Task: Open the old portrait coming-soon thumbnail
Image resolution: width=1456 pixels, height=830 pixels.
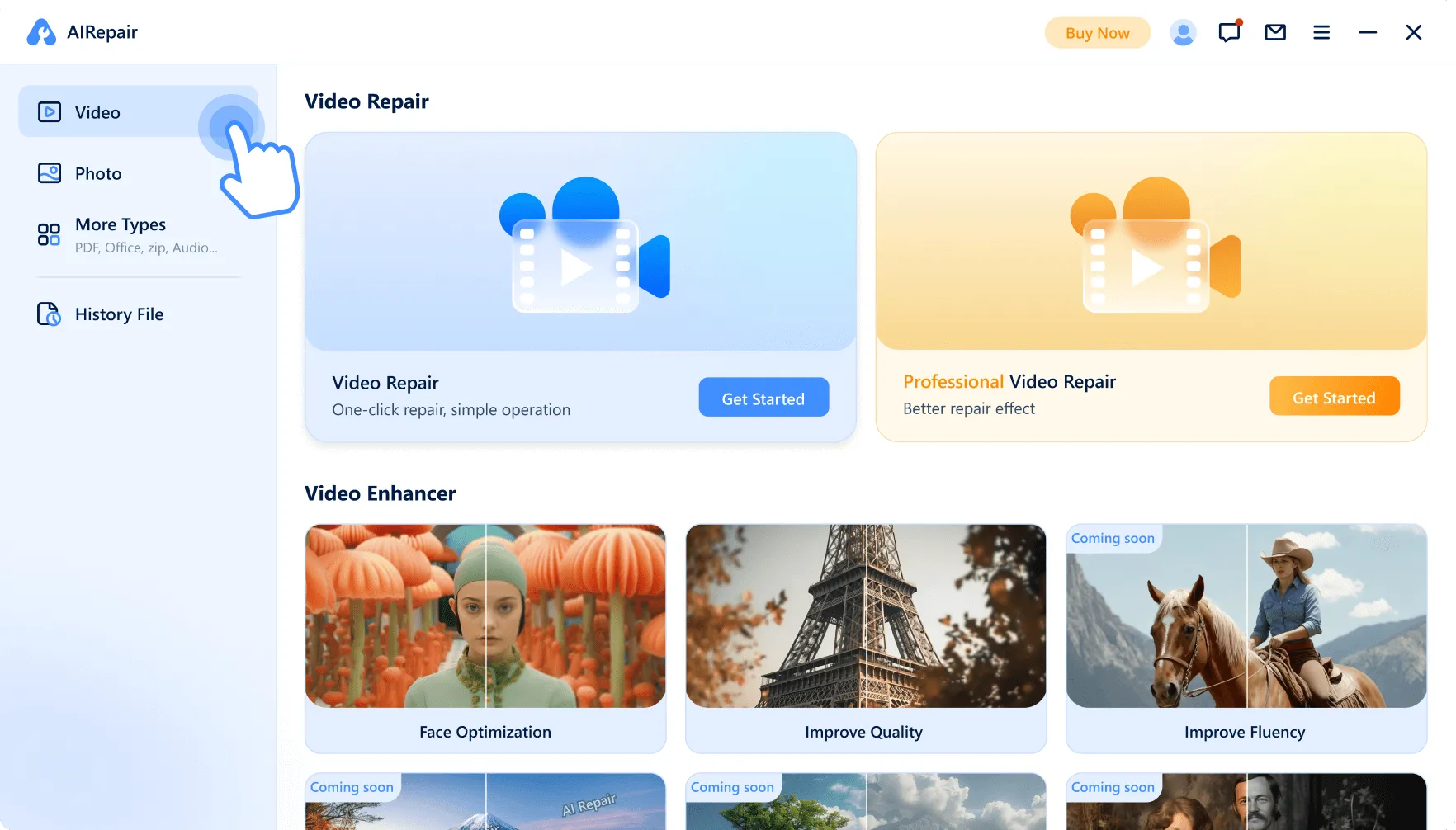Action: pos(1246,802)
